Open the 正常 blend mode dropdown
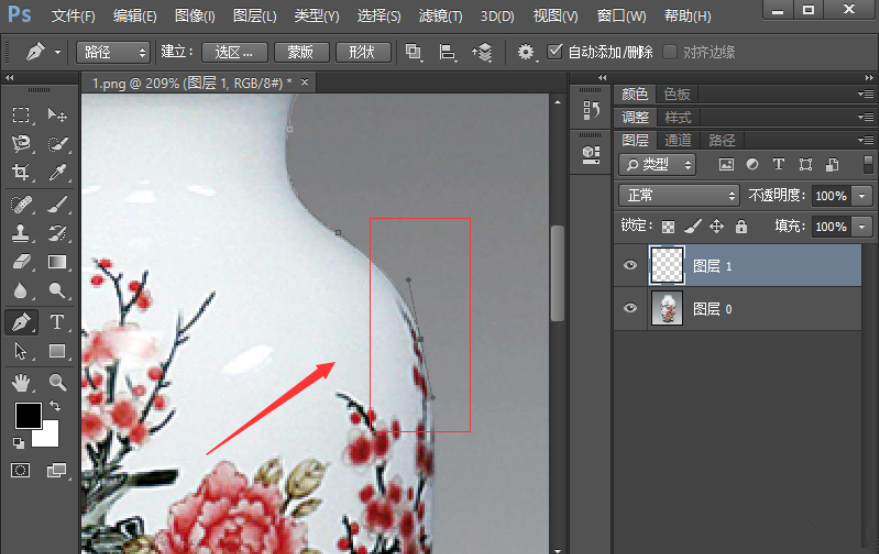 coord(678,196)
